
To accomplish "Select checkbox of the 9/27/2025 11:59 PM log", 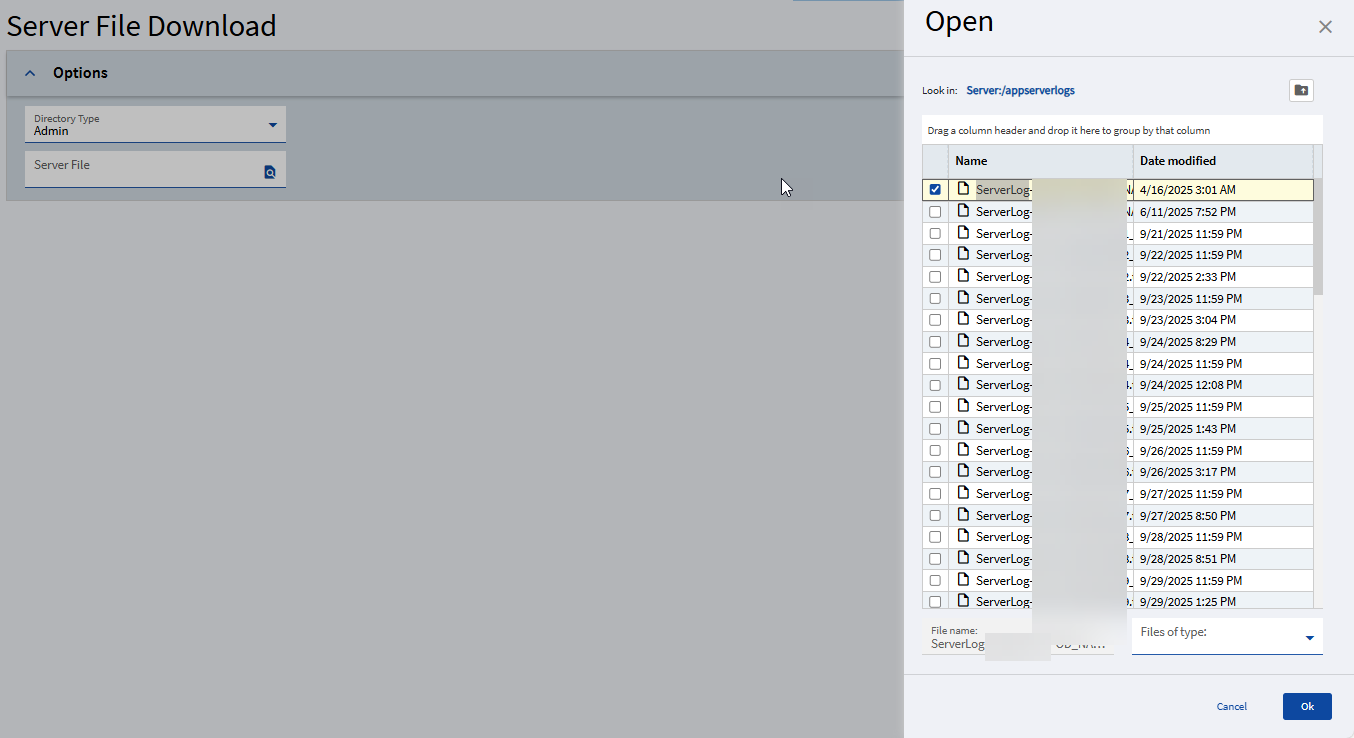I will 935,494.
